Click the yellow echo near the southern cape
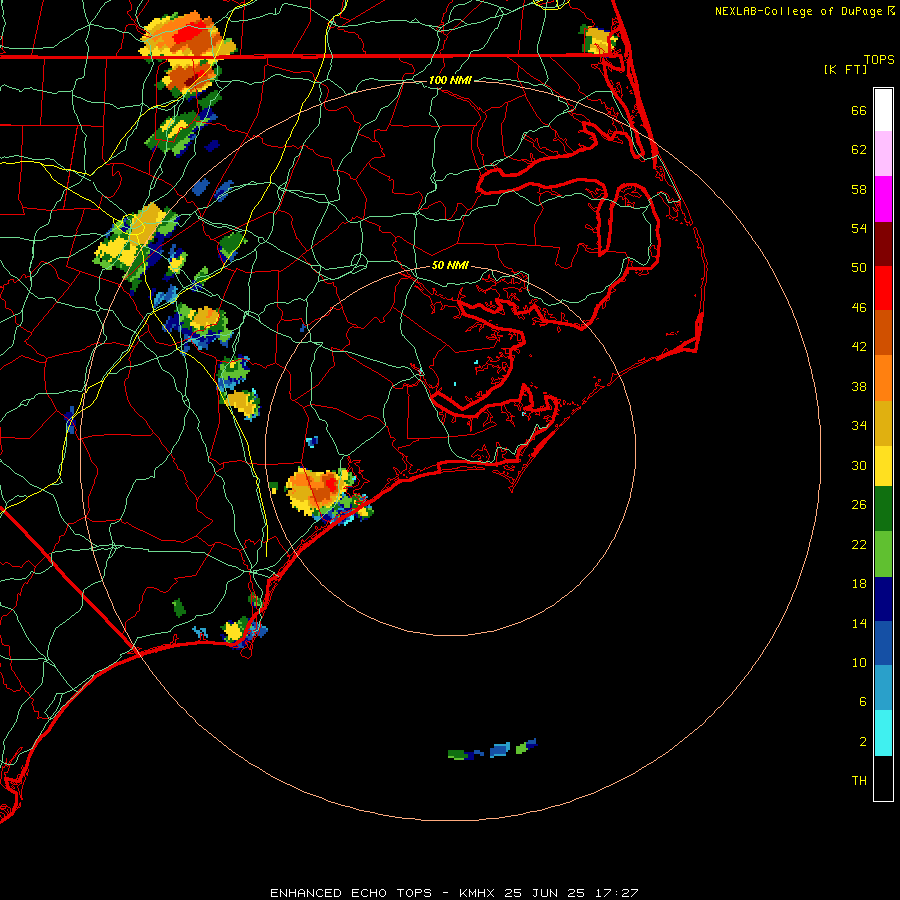Image resolution: width=900 pixels, height=900 pixels. click(x=234, y=631)
